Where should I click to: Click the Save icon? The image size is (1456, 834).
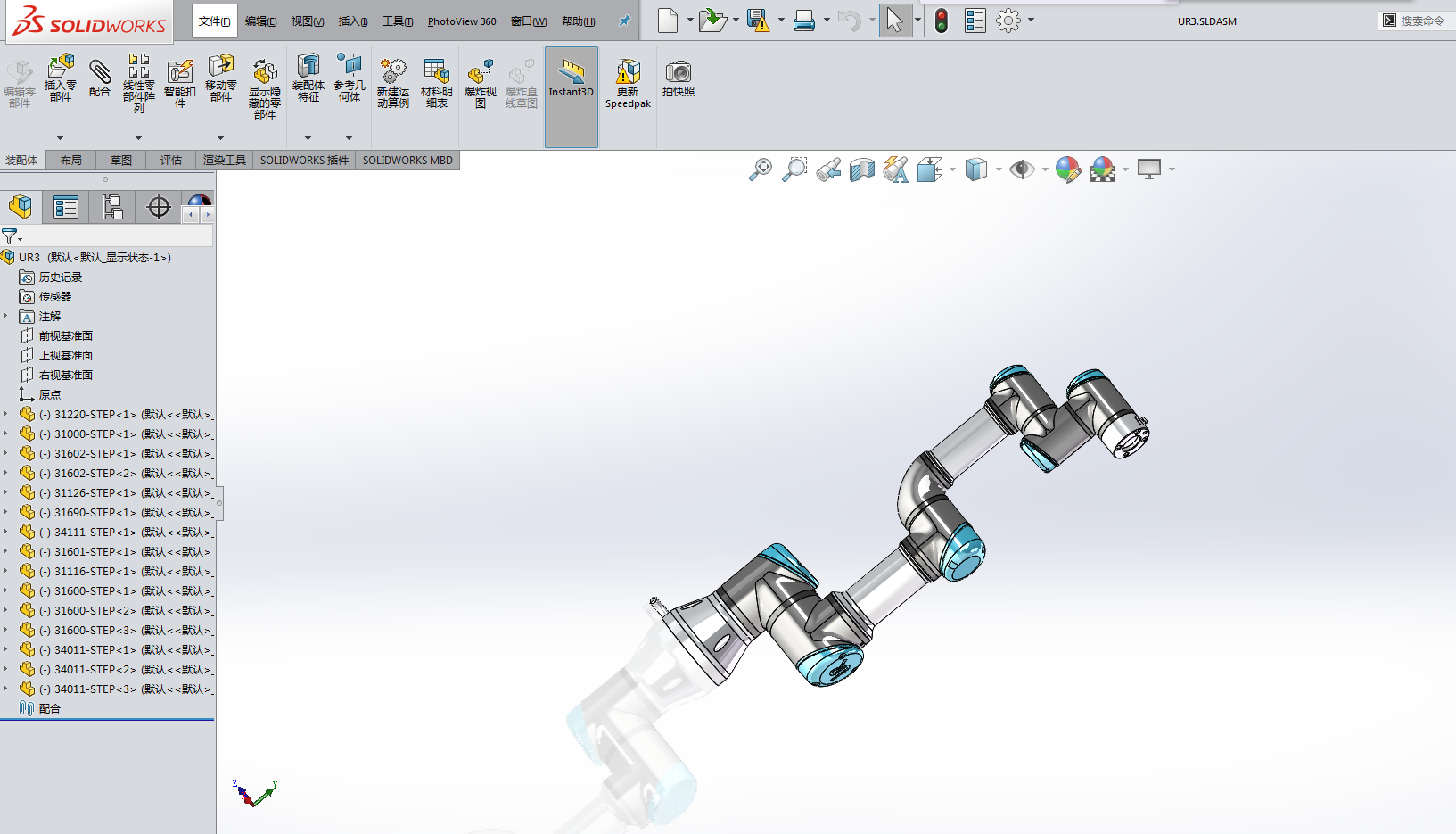click(758, 21)
